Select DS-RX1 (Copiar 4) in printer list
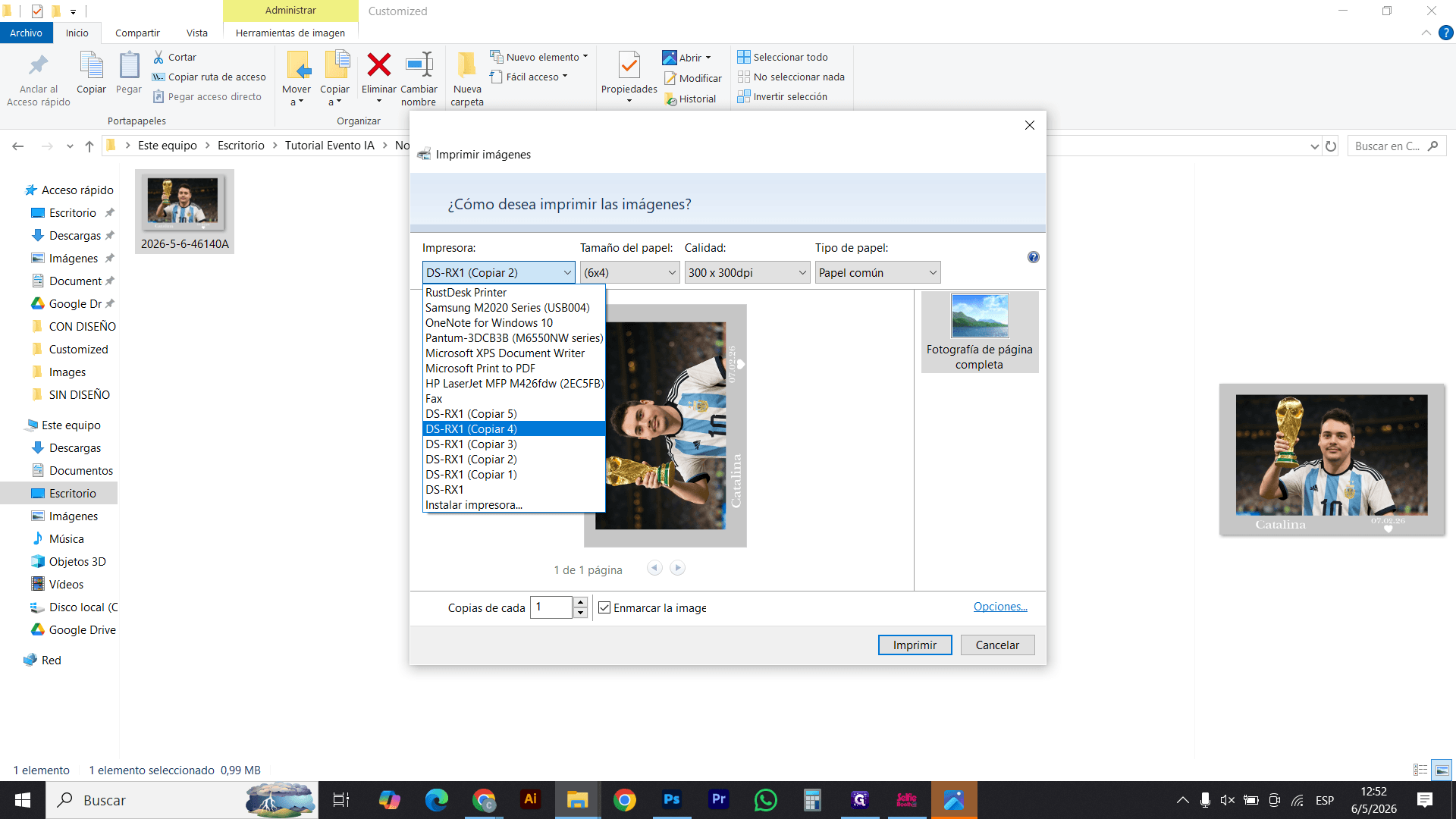This screenshot has height=819, width=1456. tap(514, 428)
